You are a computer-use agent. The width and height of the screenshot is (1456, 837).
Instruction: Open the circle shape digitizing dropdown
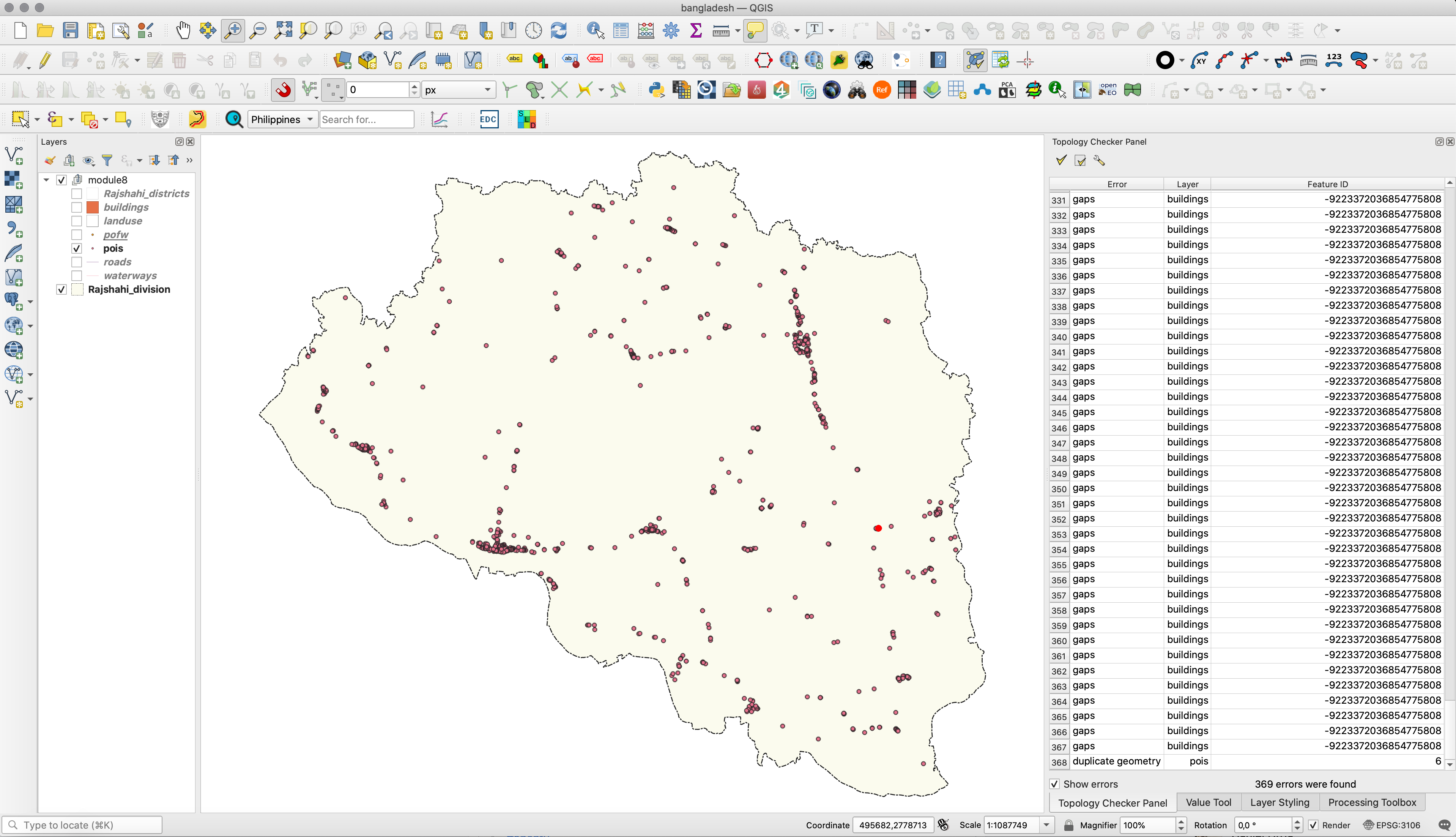point(1181,60)
